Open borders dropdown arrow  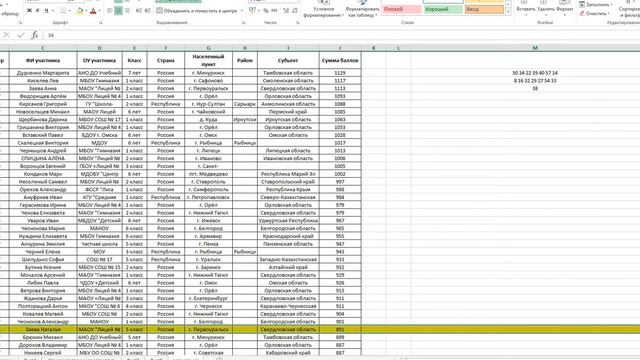point(69,11)
